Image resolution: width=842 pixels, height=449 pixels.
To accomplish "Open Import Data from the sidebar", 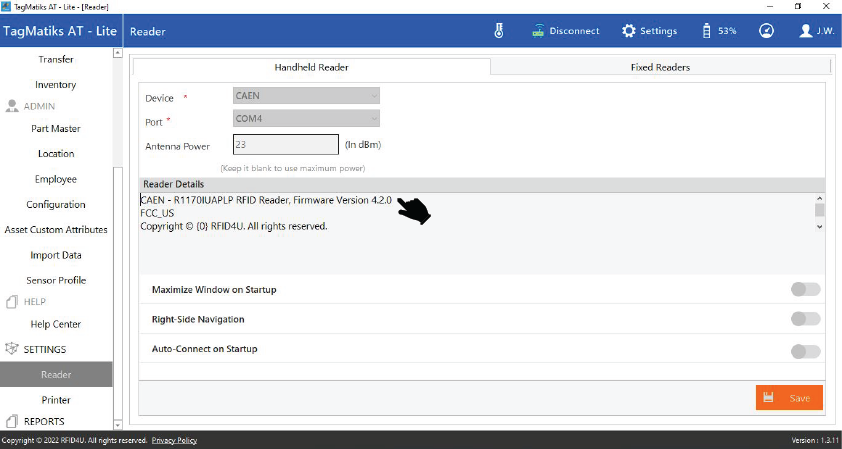I will [56, 255].
